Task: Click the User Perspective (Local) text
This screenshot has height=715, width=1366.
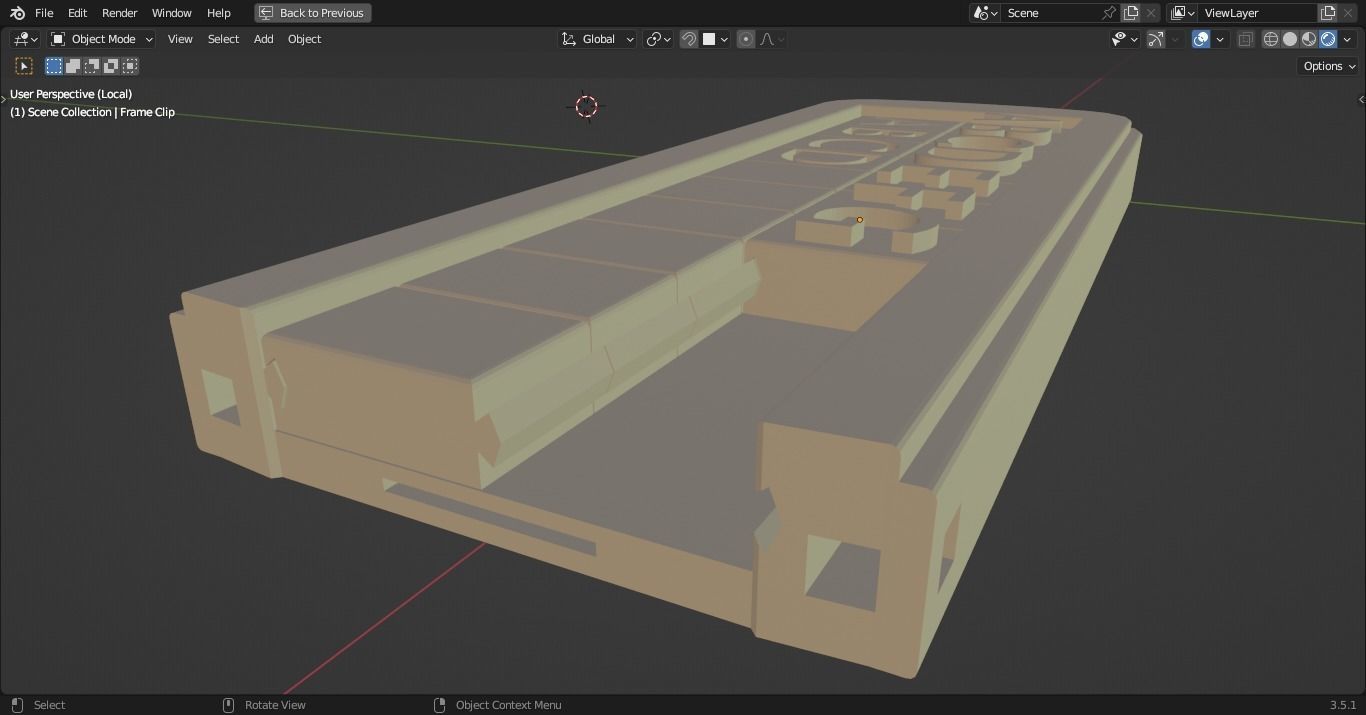Action: [71, 94]
